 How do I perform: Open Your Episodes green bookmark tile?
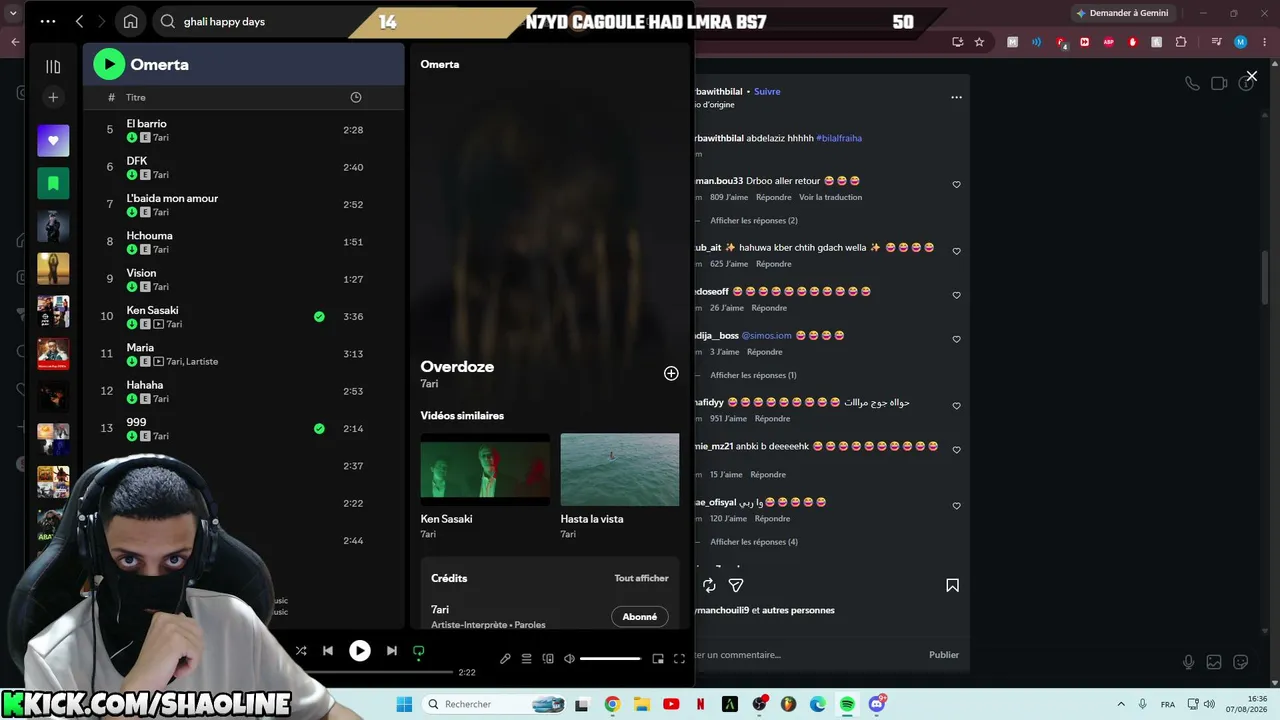pyautogui.click(x=53, y=184)
